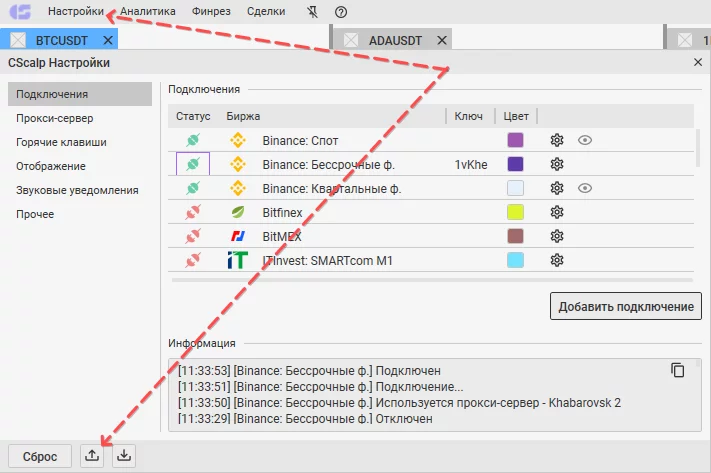Close the CScalp Настройки dialog
The height and width of the screenshot is (473, 711).
pyautogui.click(x=698, y=62)
